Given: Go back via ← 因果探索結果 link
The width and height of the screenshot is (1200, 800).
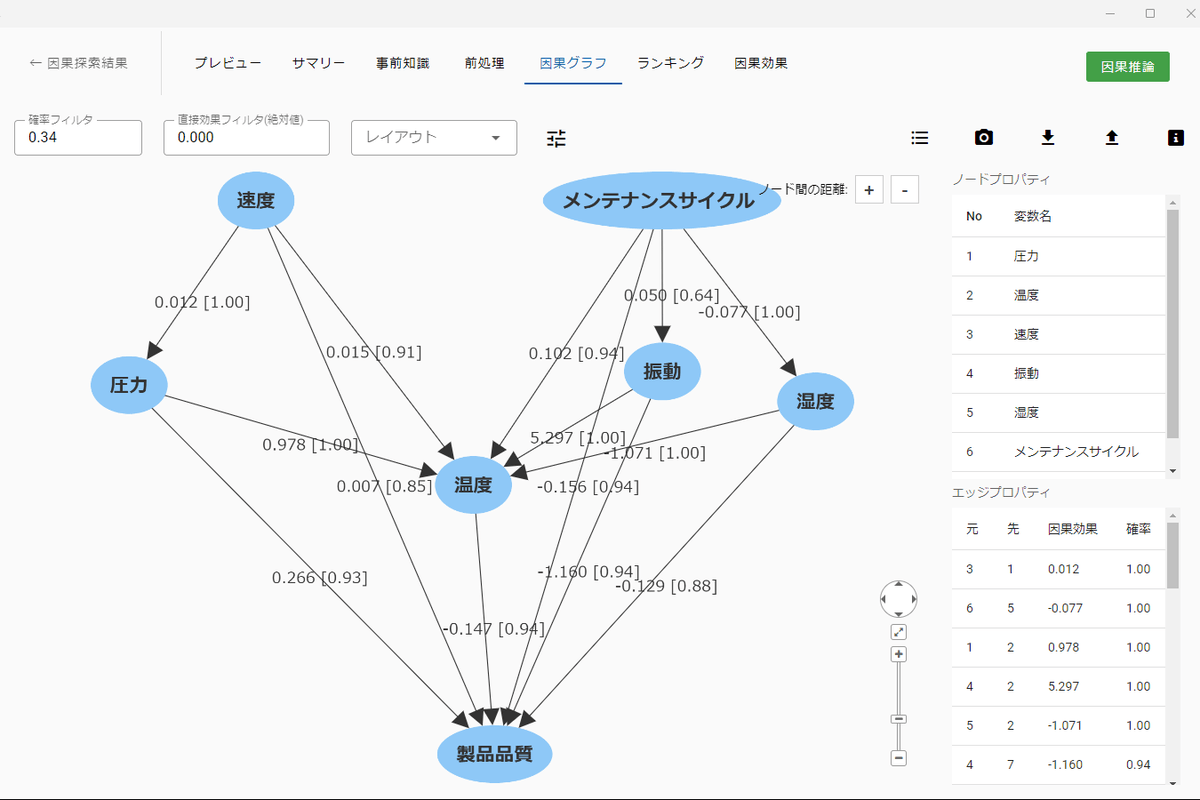Looking at the screenshot, I should tap(79, 63).
